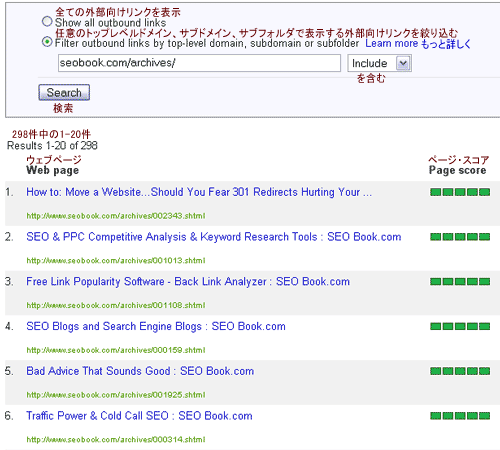The height and width of the screenshot is (450, 500).
Task: Open the 'Learn more' link
Action: (x=392, y=43)
